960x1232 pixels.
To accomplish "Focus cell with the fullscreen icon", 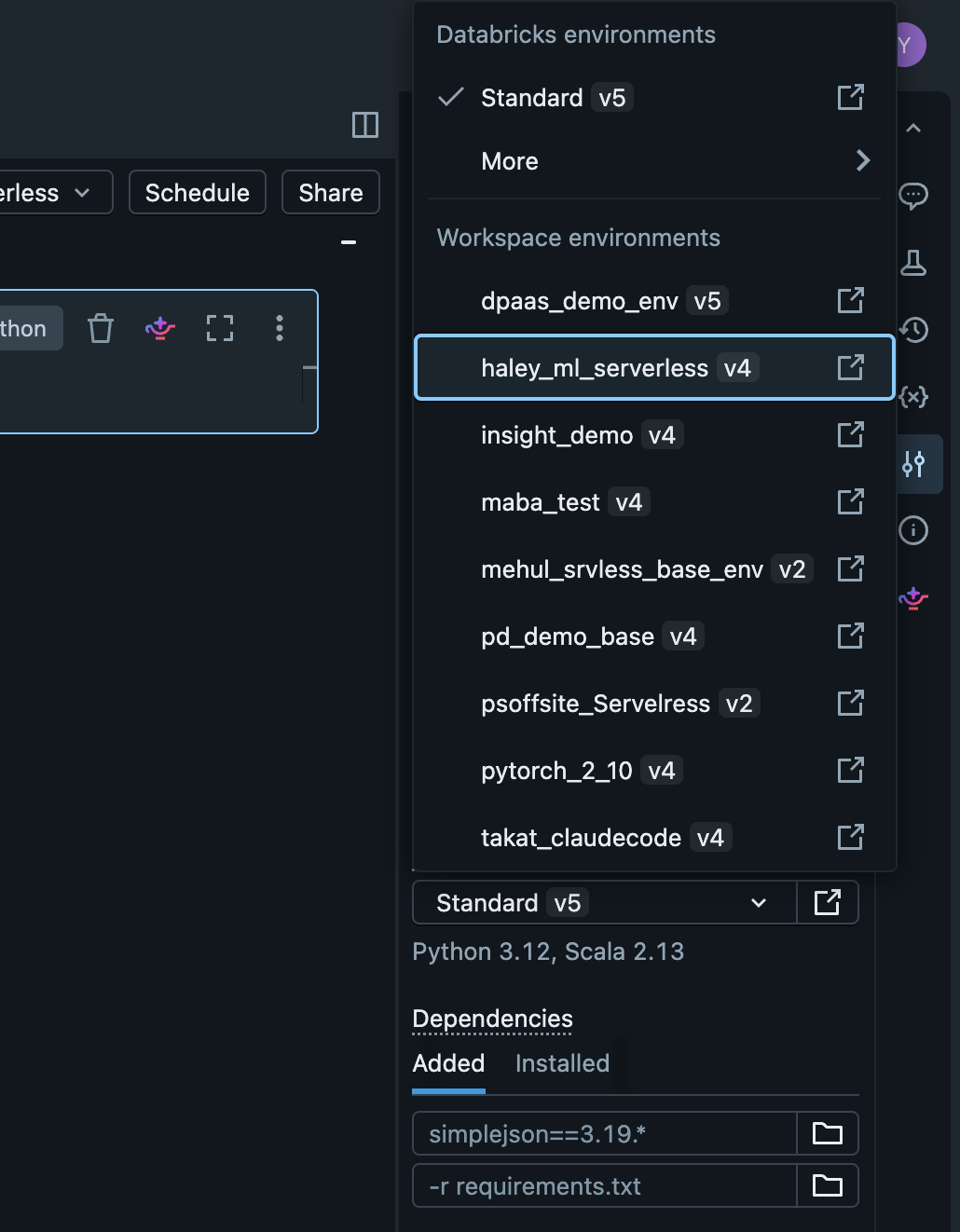I will tap(220, 328).
